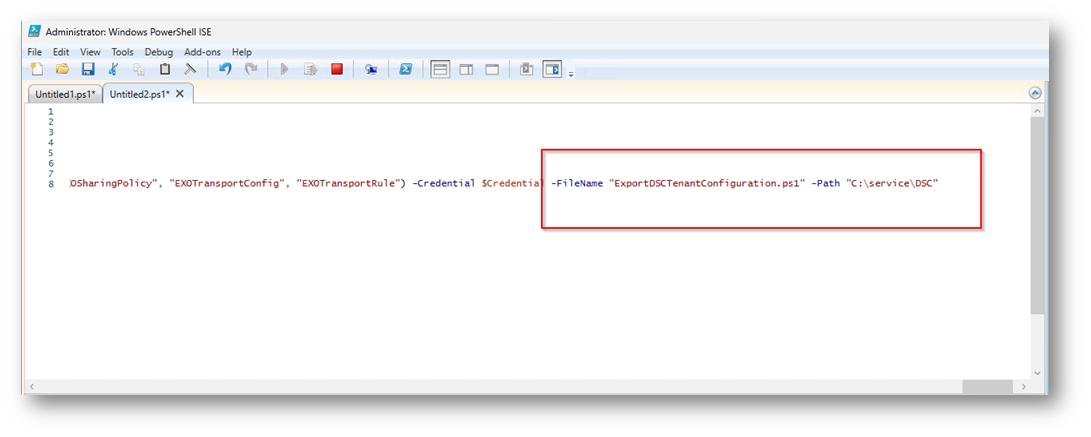
Task: Toggle Show Script Pane Right layout
Action: point(466,69)
